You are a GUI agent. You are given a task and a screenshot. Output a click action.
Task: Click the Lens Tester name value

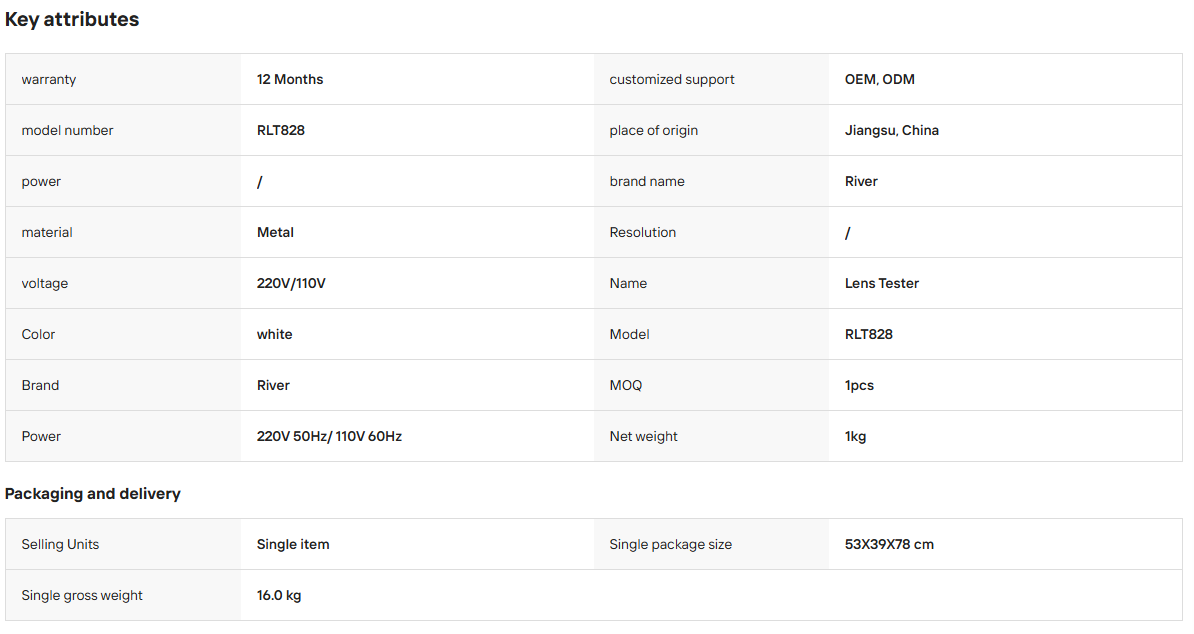coord(881,283)
